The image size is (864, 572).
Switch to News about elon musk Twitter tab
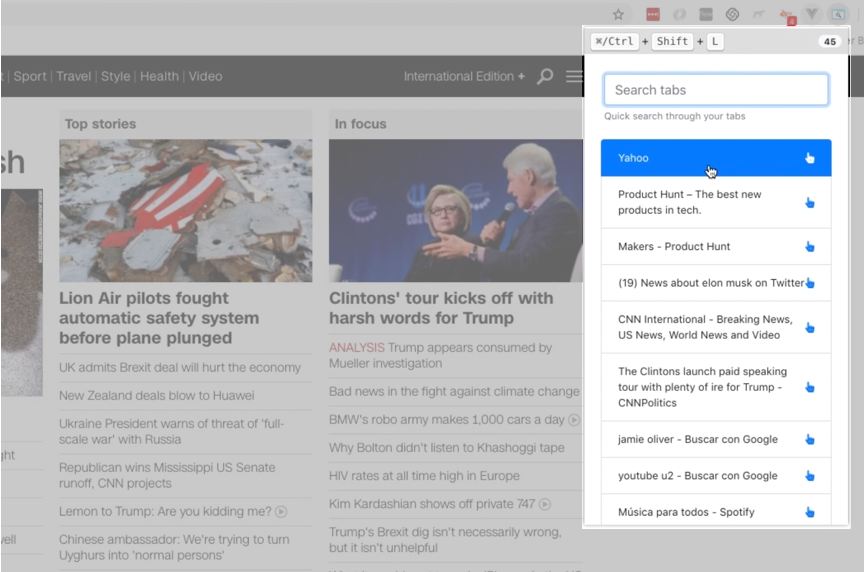pos(716,283)
